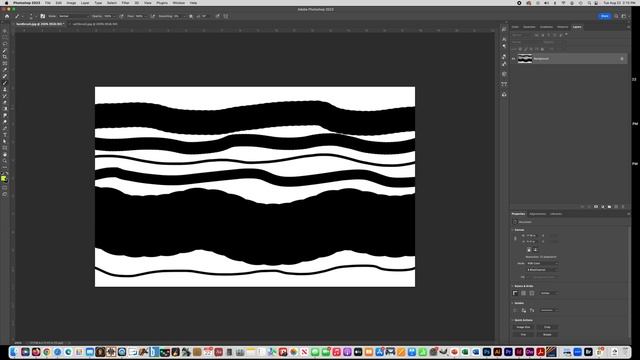Toggle pressure for size
The image size is (640, 360).
coord(217,16)
